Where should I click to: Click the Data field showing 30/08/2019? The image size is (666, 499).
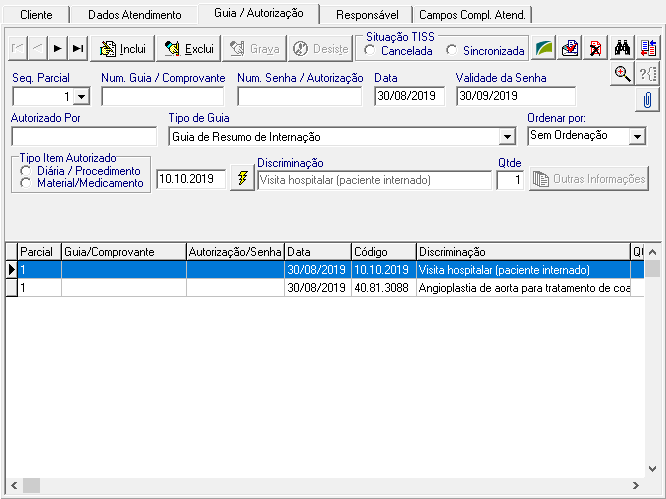[x=409, y=96]
